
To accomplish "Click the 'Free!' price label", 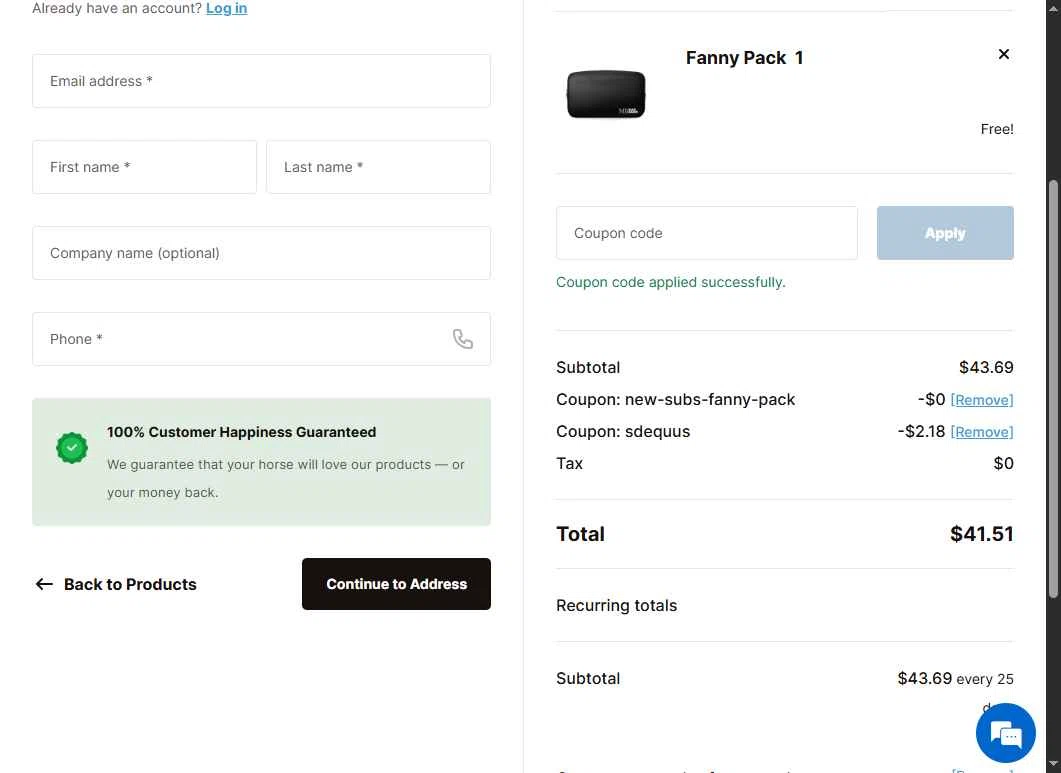I will 997,129.
